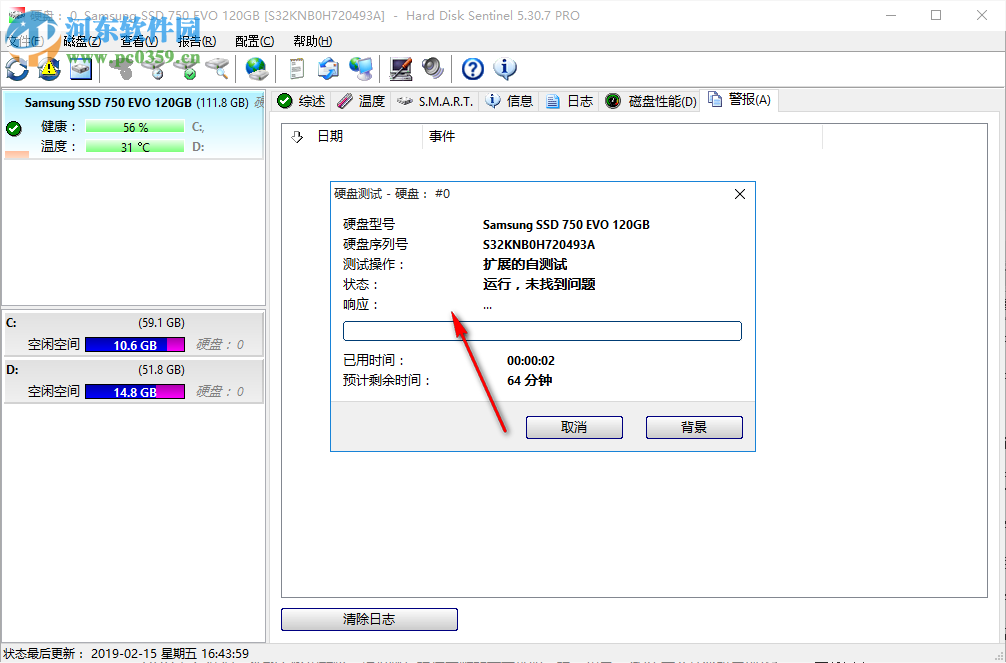
Task: Click the globe over disk icon
Action: coord(257,68)
